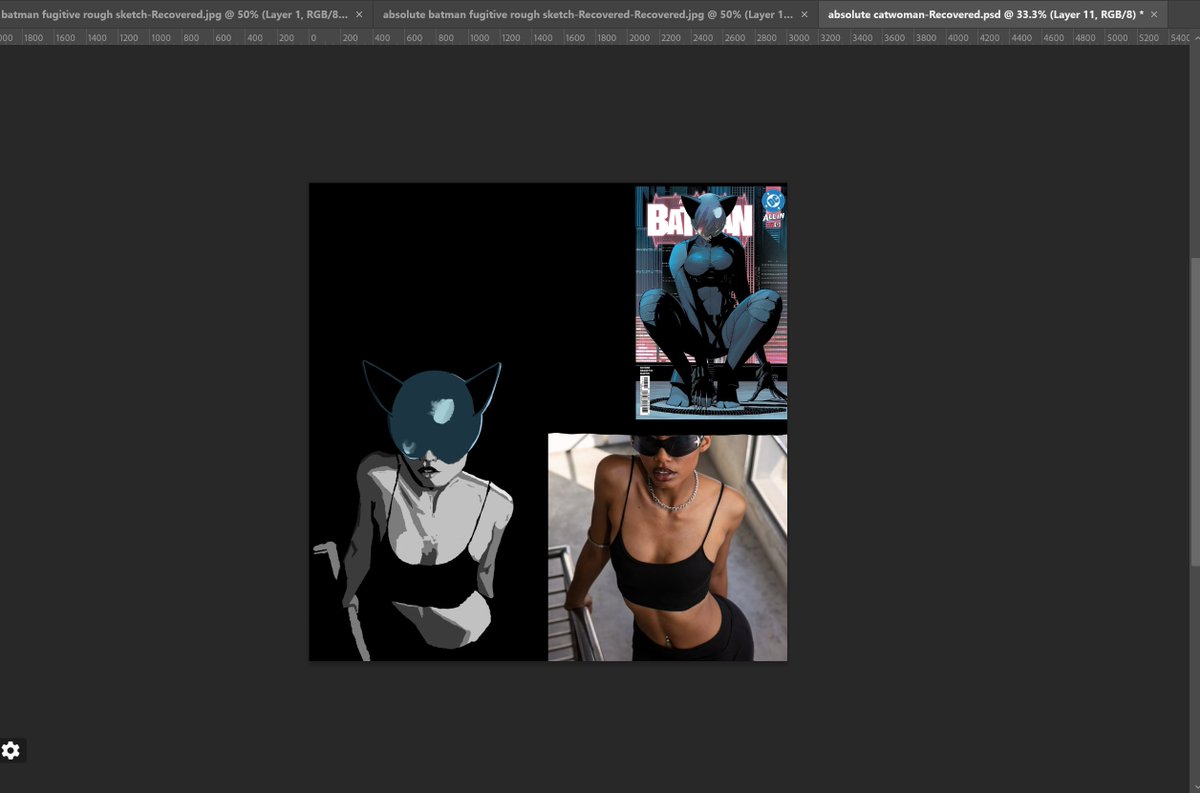Viewport: 1200px width, 793px height.
Task: Close the absolute catwoman-Recovered.psd tab
Action: (x=1154, y=15)
